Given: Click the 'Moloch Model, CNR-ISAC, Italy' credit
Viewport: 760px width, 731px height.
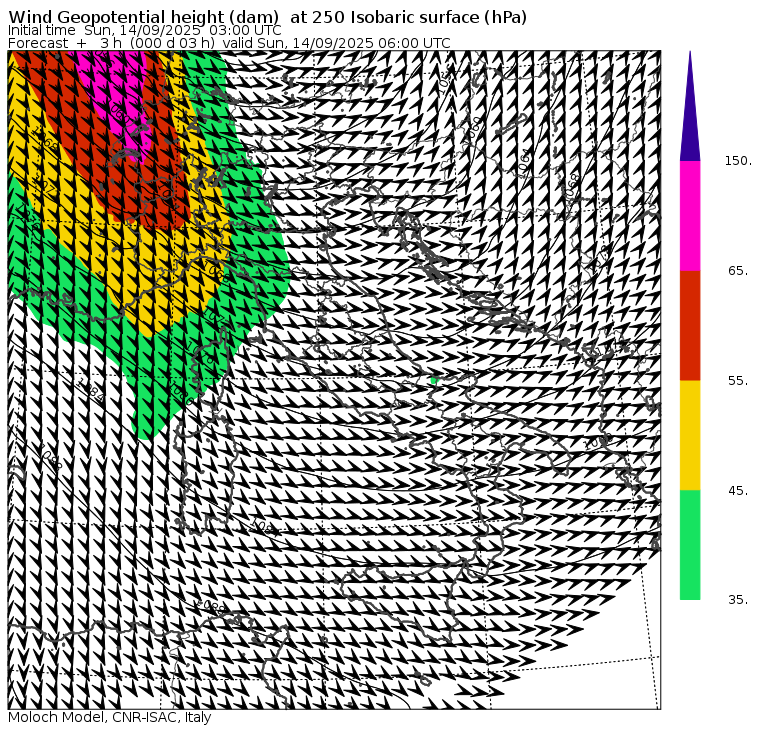Looking at the screenshot, I should point(110,717).
